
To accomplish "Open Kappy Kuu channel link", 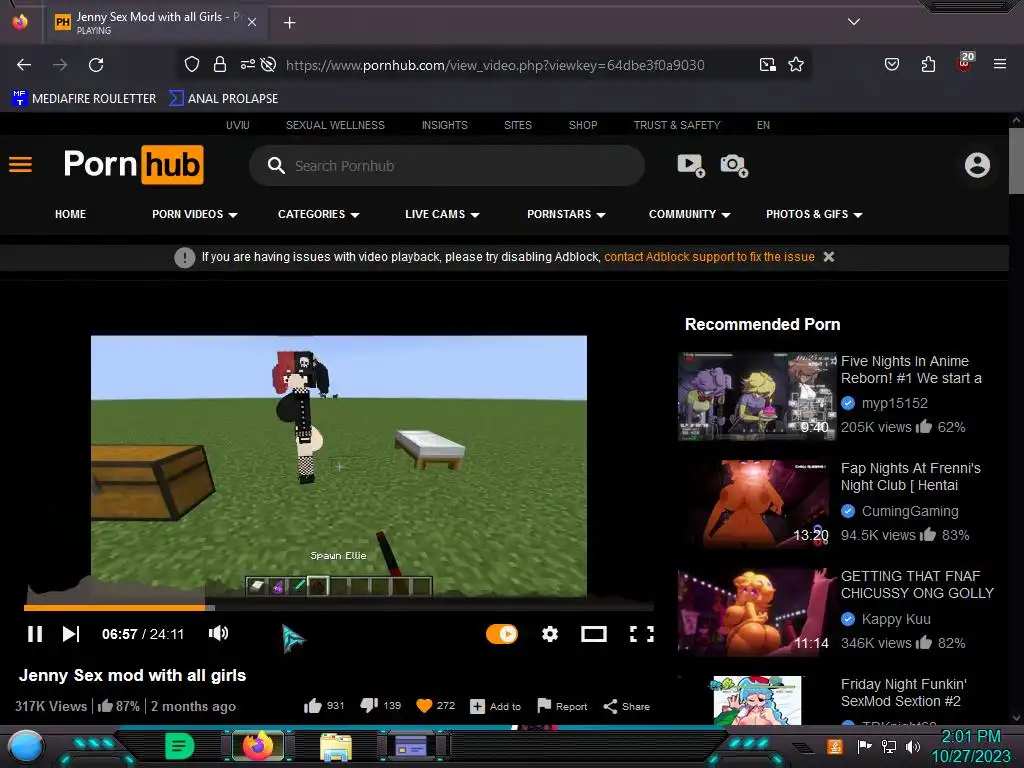I will tap(896, 619).
